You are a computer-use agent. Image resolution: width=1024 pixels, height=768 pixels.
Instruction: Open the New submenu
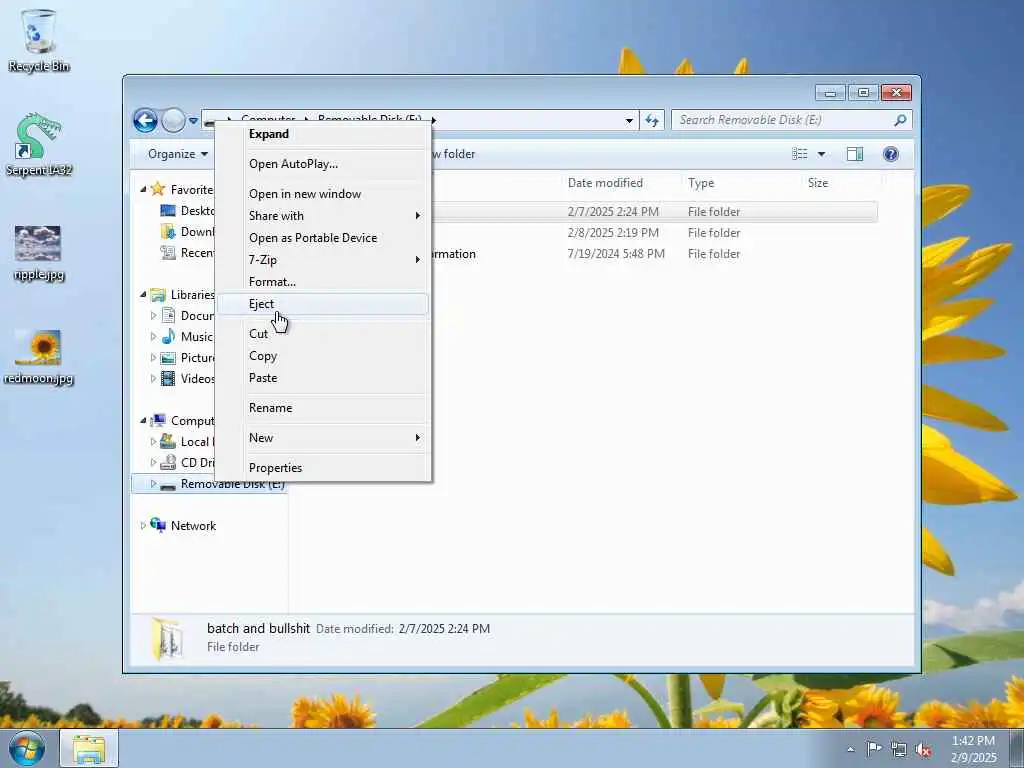(x=323, y=438)
